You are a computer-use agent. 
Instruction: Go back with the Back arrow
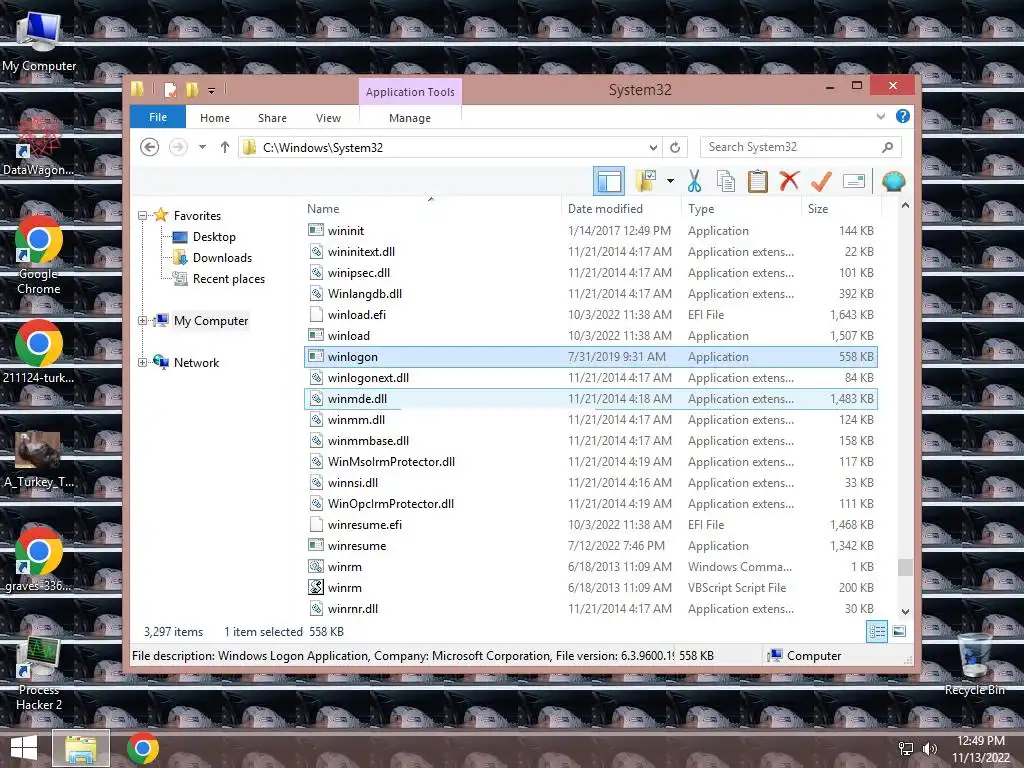(150, 148)
